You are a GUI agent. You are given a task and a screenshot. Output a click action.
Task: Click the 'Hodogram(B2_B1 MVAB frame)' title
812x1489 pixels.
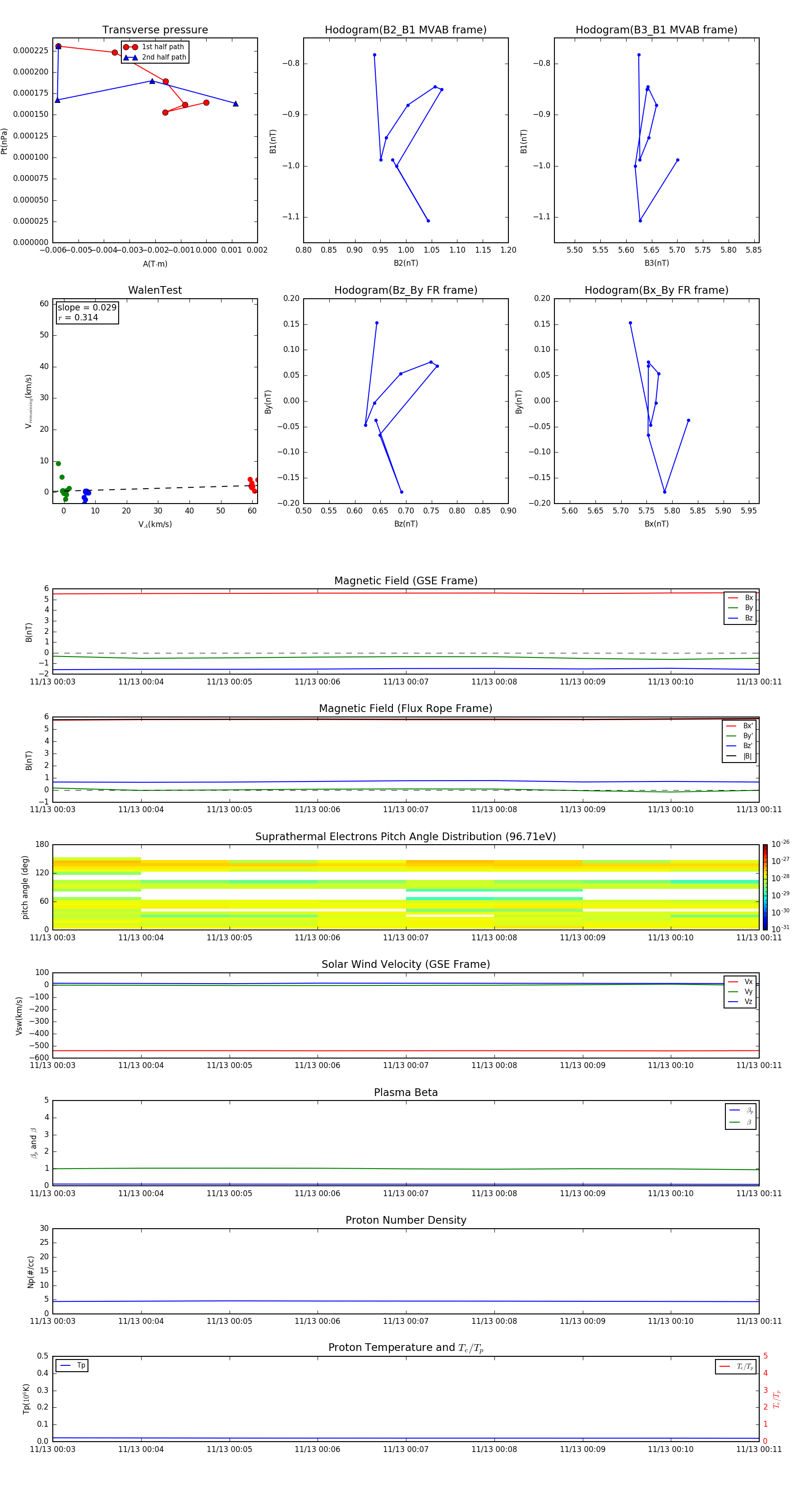point(406,29)
